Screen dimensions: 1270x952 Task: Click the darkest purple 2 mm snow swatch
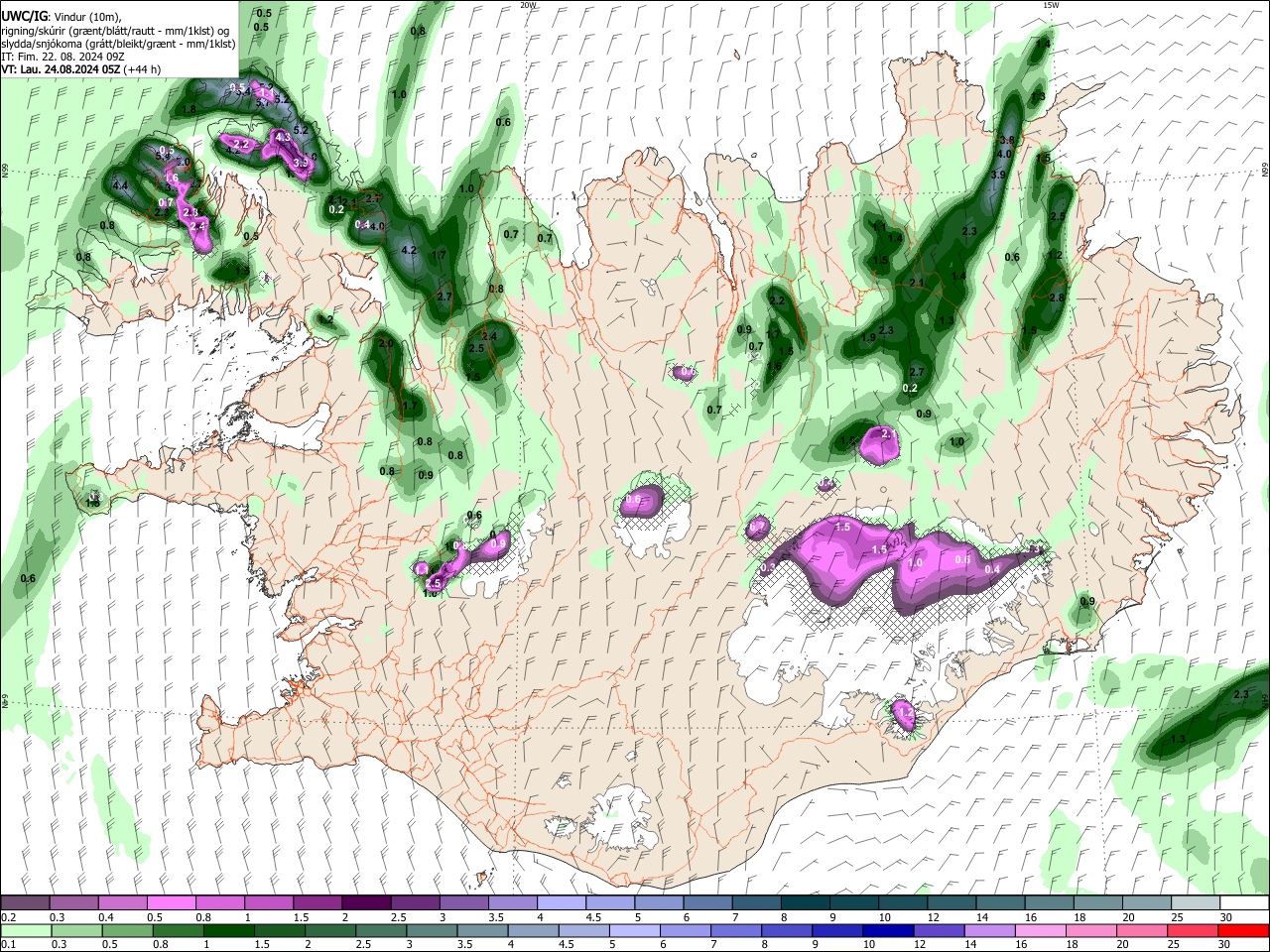coord(366,903)
